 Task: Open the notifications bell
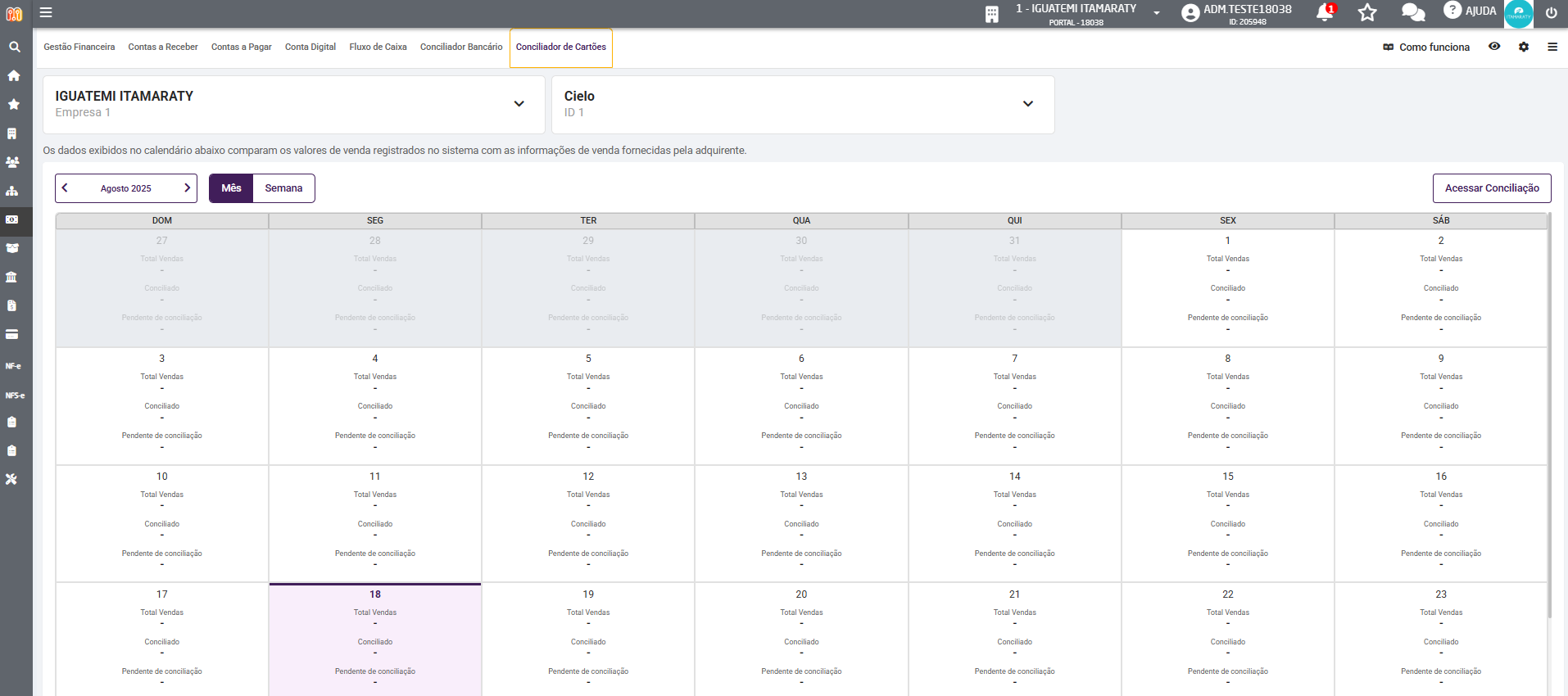1324,12
